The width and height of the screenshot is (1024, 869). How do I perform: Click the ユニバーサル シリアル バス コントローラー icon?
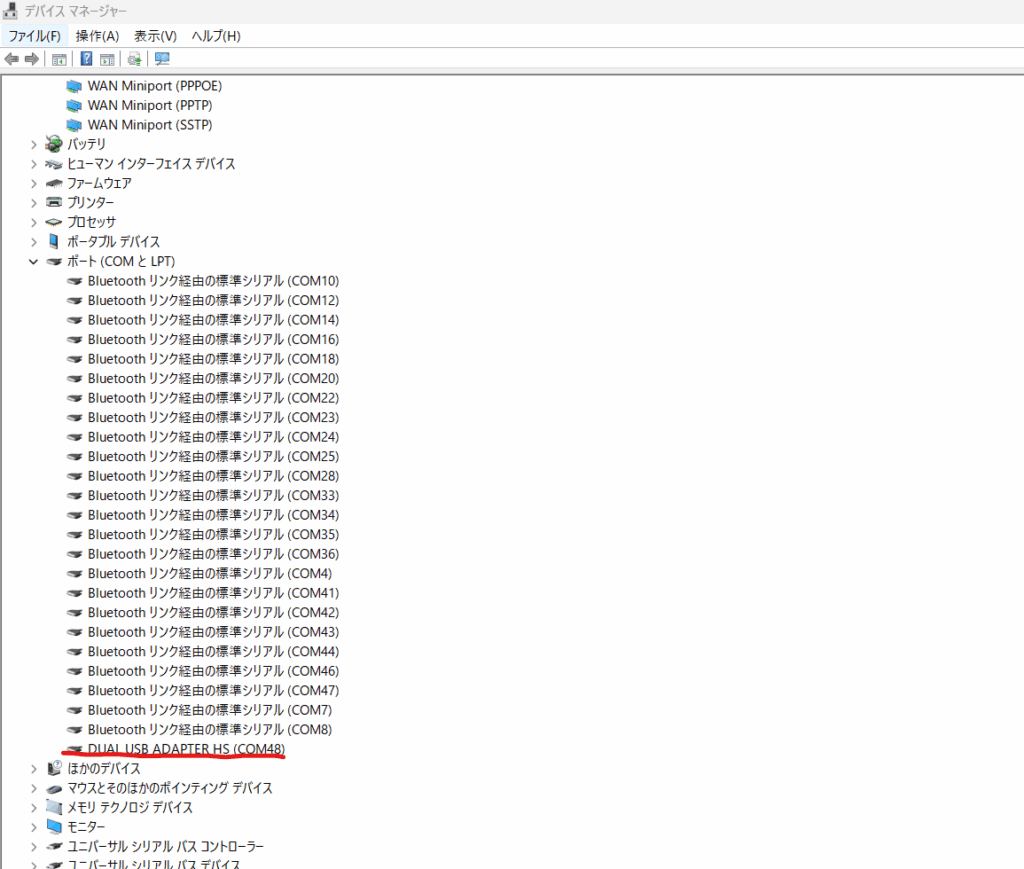click(x=54, y=847)
